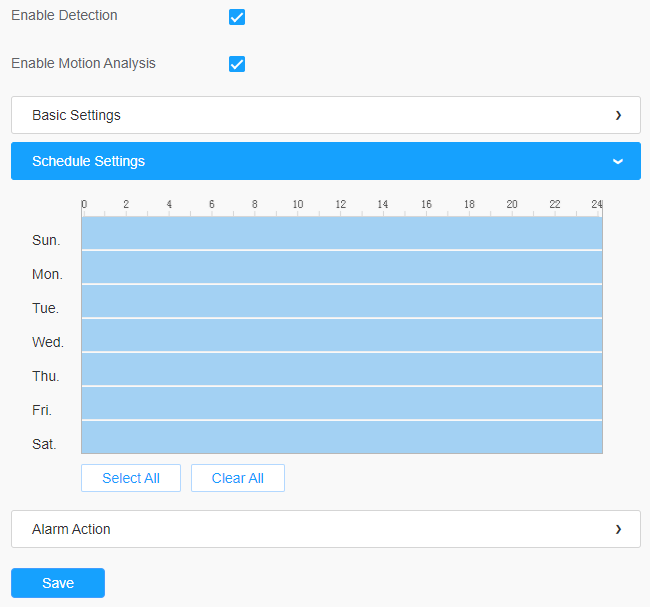Screen dimensions: 650x607
Task: Click the Sunday schedule bar
Action: point(341,233)
